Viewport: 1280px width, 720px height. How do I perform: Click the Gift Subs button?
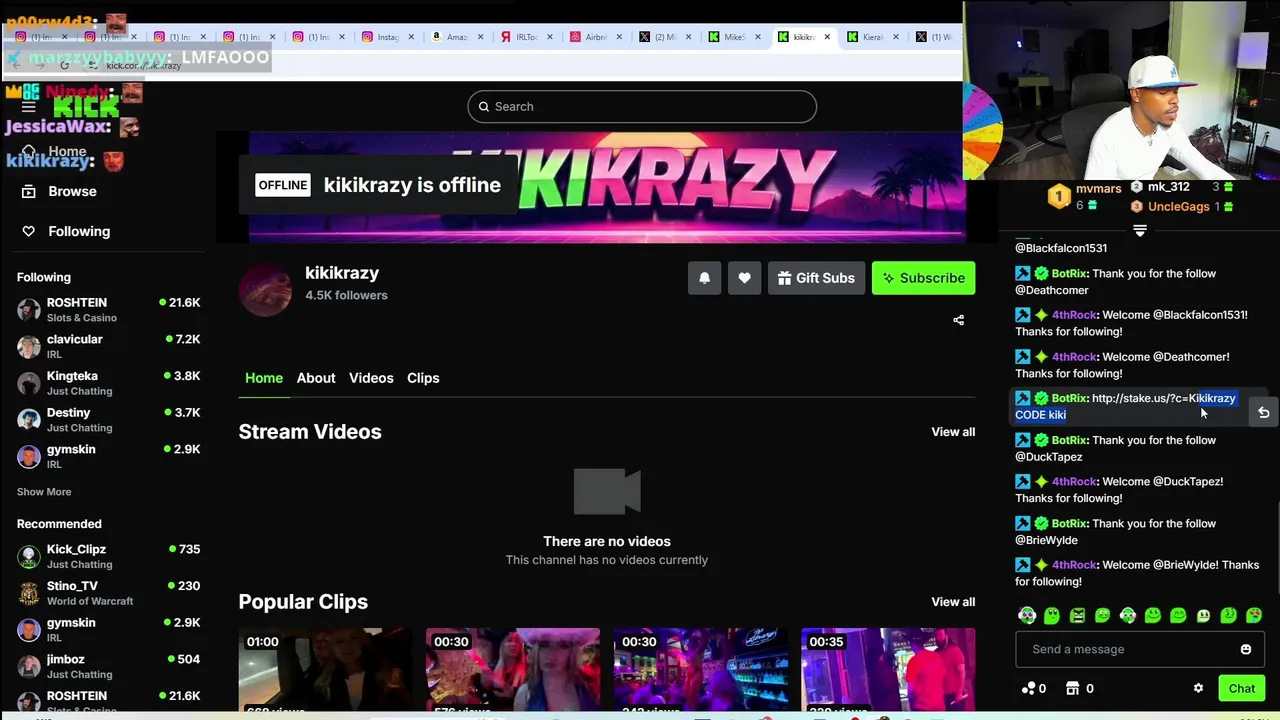[816, 278]
